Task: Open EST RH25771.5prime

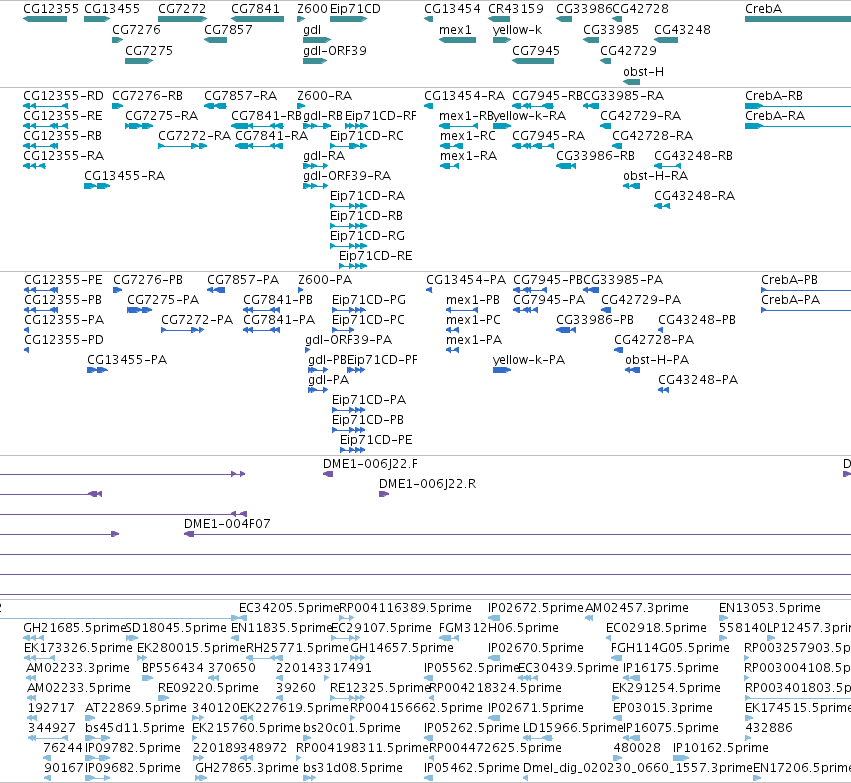Action: pos(297,648)
